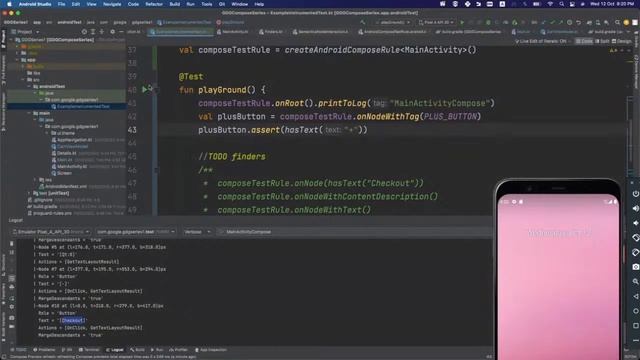Open the Verbose log level dropdown

197,232
